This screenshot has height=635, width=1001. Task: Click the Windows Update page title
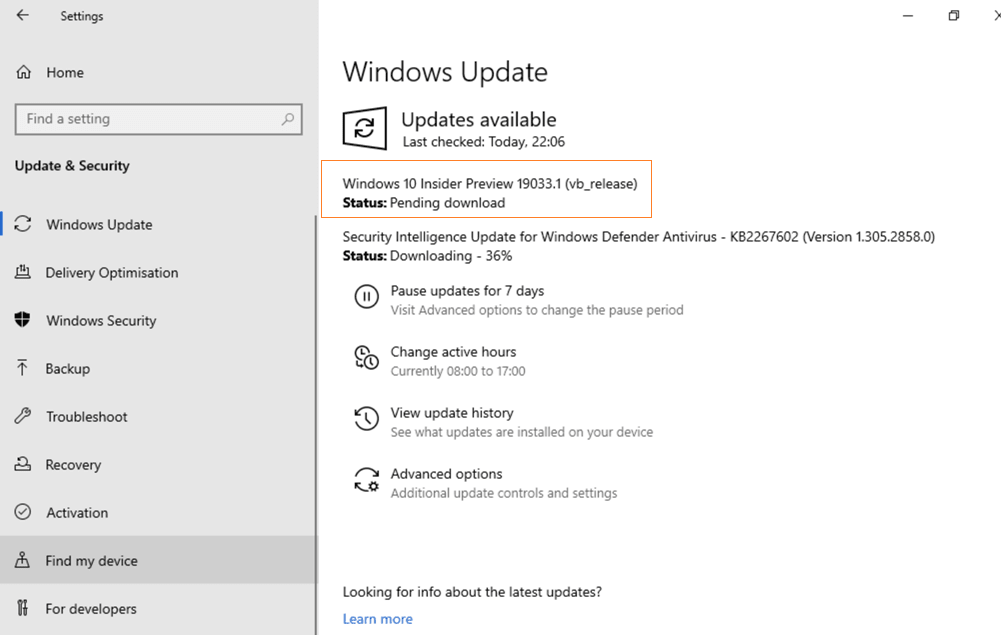tap(445, 72)
